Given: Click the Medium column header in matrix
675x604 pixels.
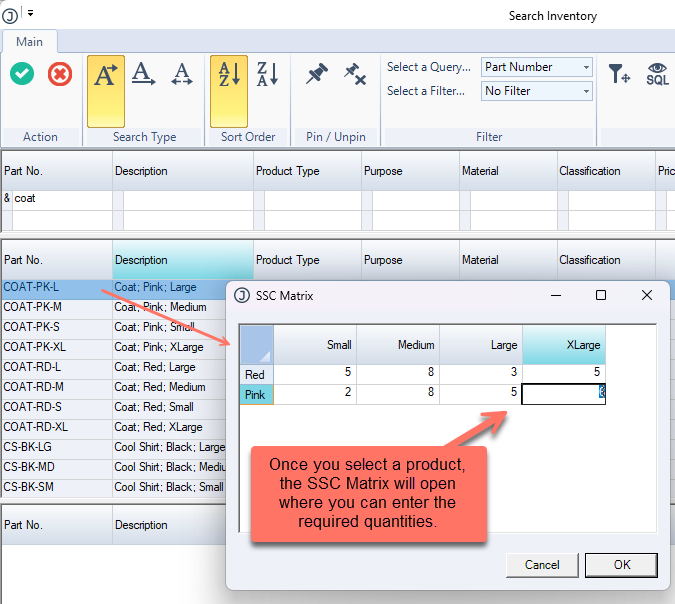Looking at the screenshot, I should click(x=398, y=345).
